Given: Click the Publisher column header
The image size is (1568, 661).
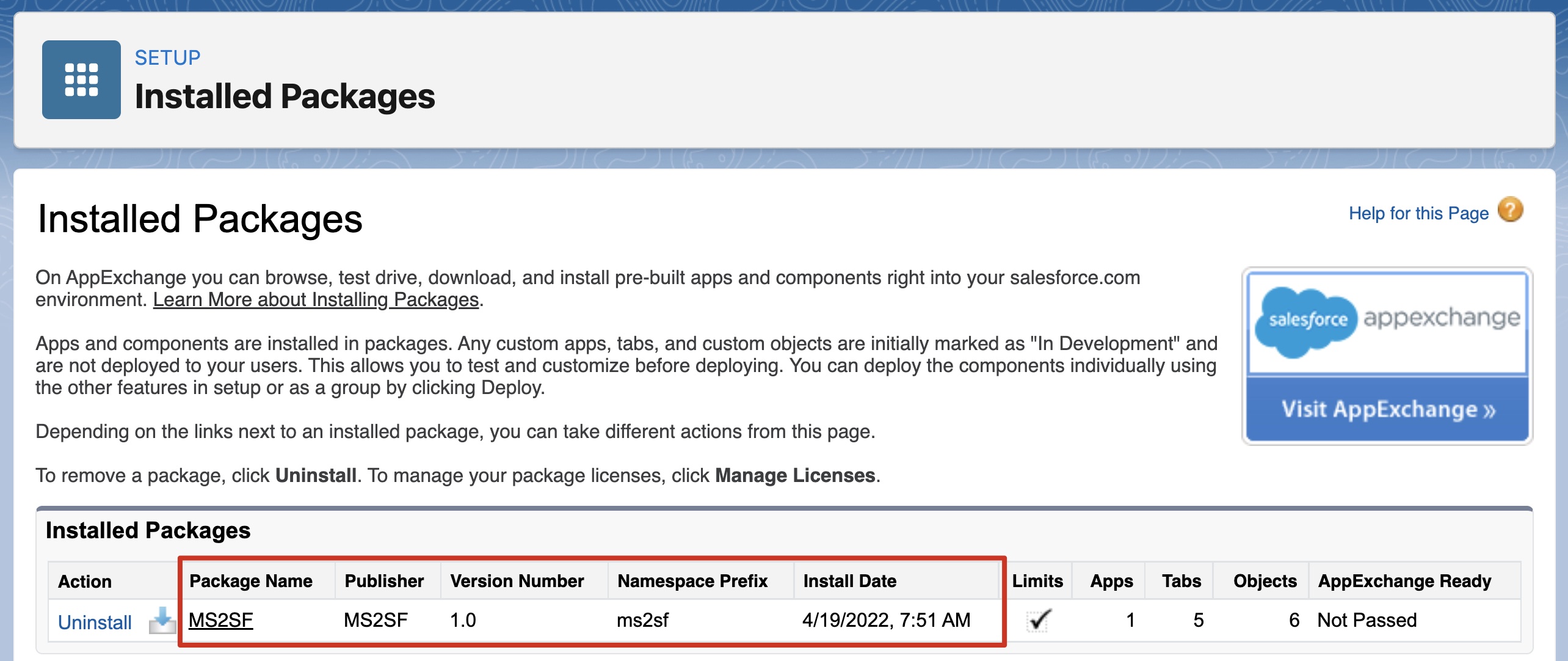Looking at the screenshot, I should (x=384, y=581).
